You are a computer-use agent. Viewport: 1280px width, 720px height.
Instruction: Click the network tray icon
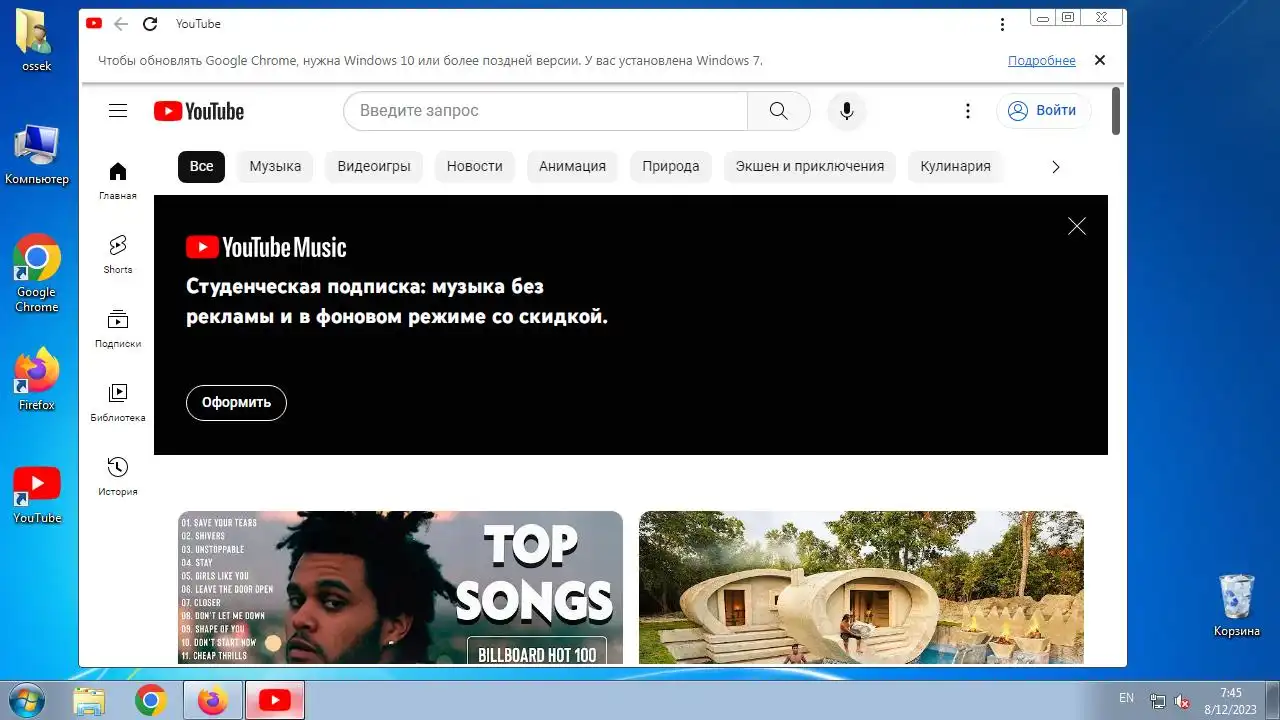[1158, 701]
